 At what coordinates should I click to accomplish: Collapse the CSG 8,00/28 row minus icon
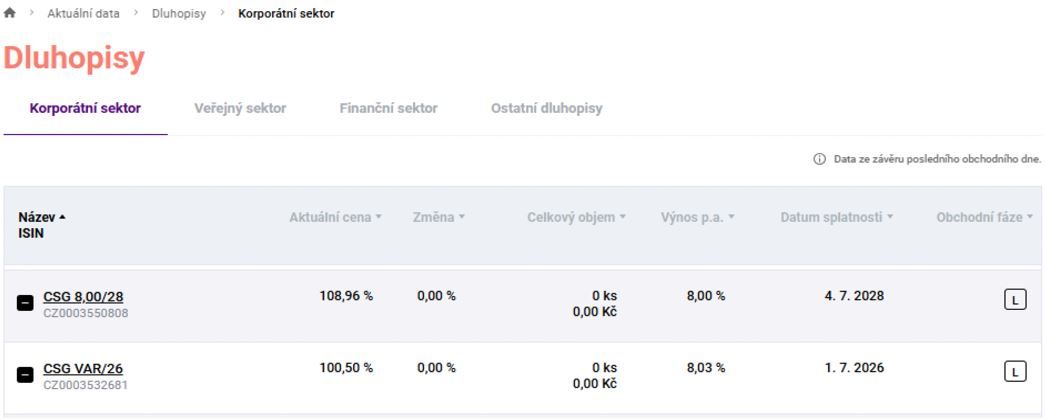[25, 303]
